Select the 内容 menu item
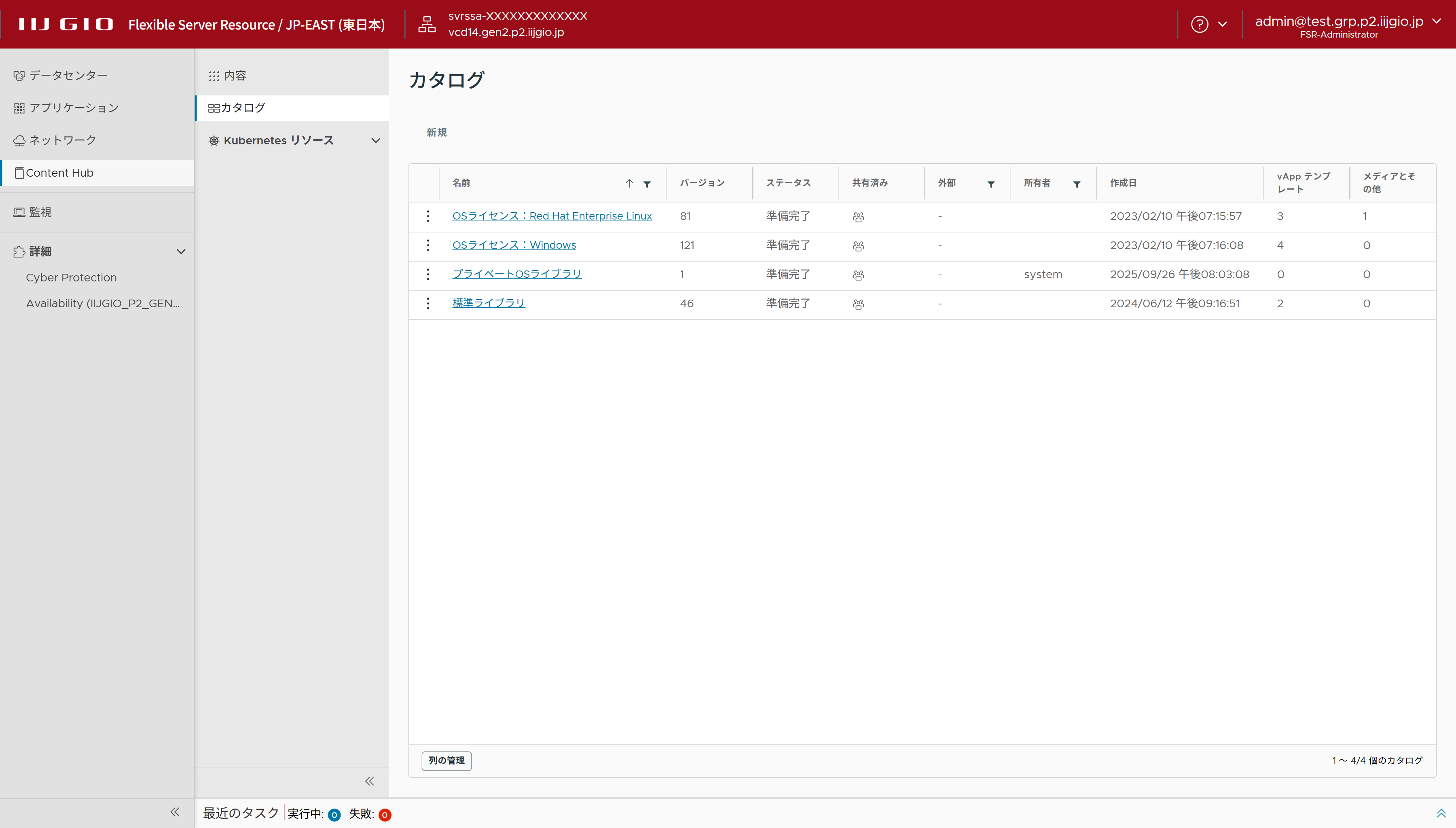The width and height of the screenshot is (1456, 828). [x=234, y=76]
